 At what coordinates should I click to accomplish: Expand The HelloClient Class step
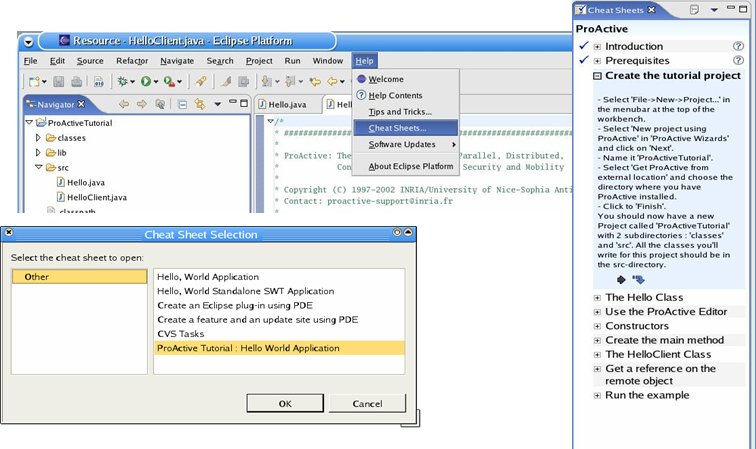tap(597, 354)
